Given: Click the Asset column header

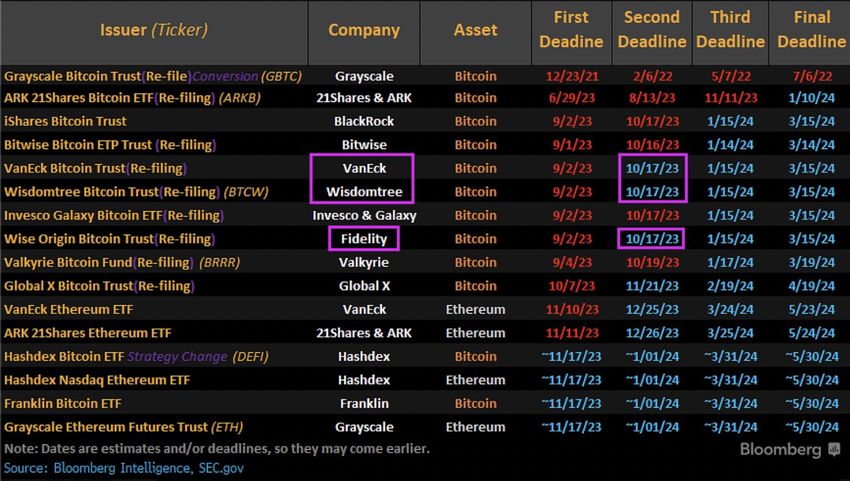Looking at the screenshot, I should (x=475, y=30).
